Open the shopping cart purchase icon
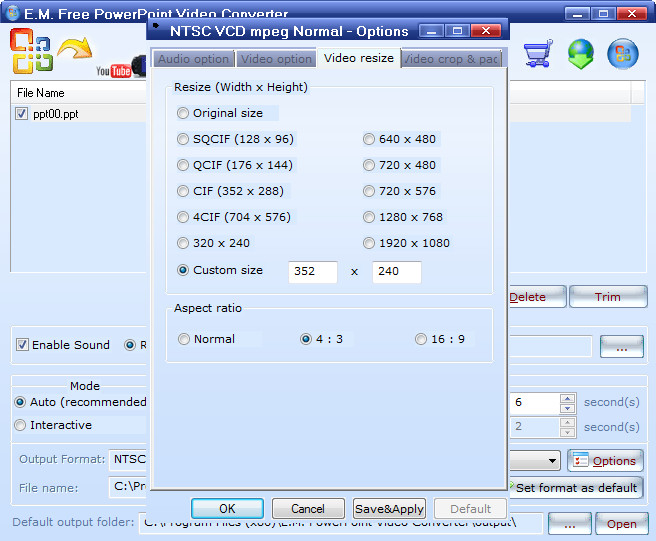The width and height of the screenshot is (656, 541). [x=538, y=53]
